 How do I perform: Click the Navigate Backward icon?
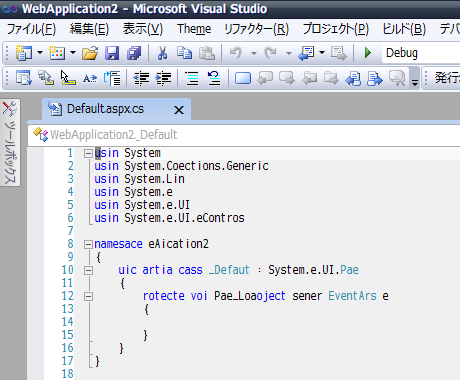[x=306, y=53]
